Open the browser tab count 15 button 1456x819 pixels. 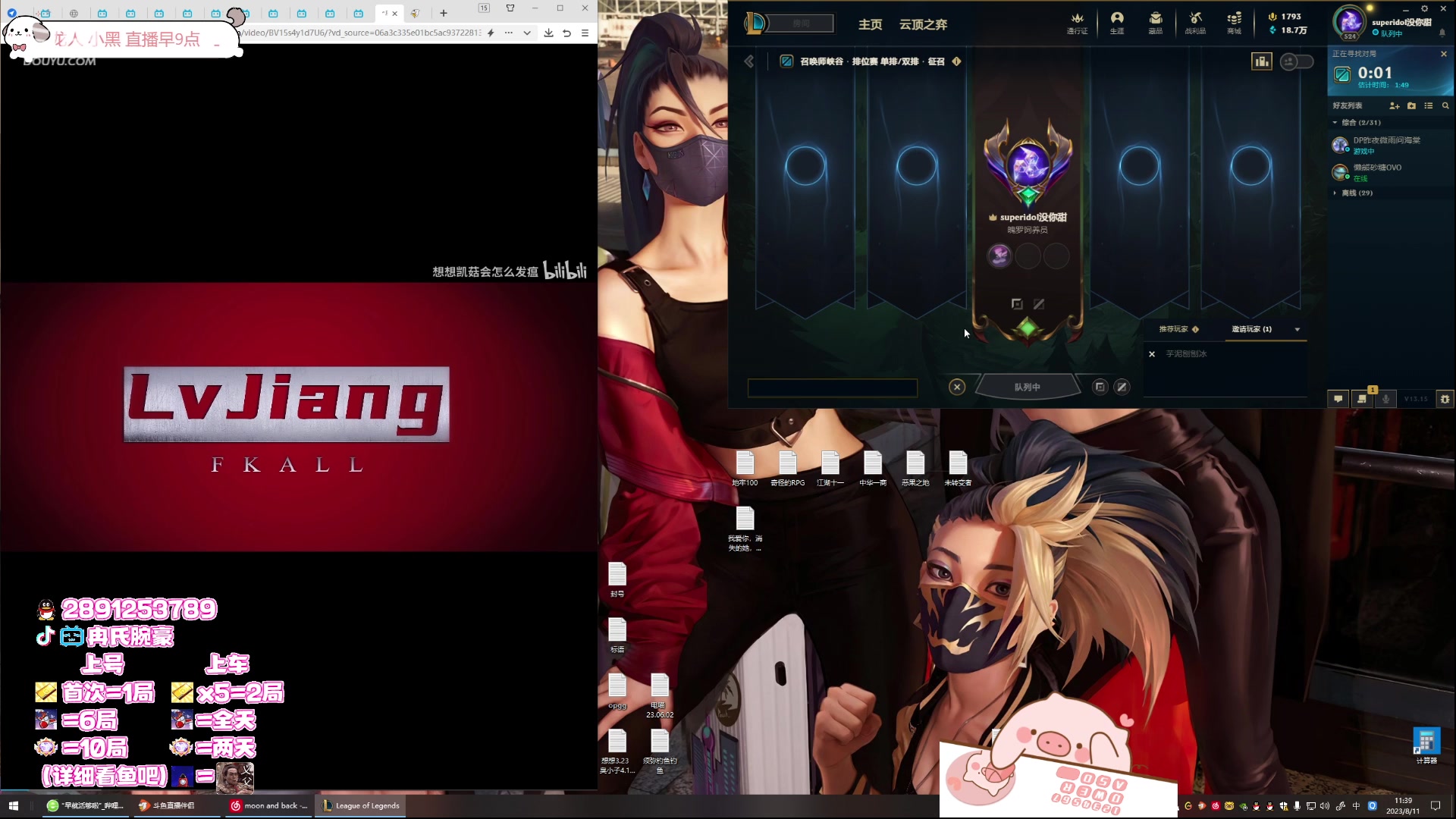click(x=484, y=8)
